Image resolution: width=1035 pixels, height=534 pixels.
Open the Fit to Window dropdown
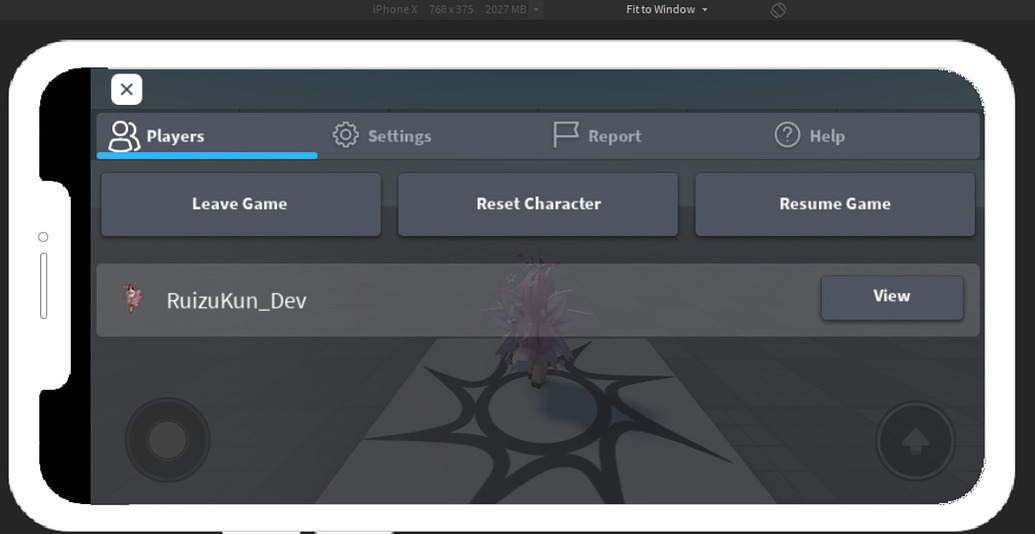[x=667, y=9]
